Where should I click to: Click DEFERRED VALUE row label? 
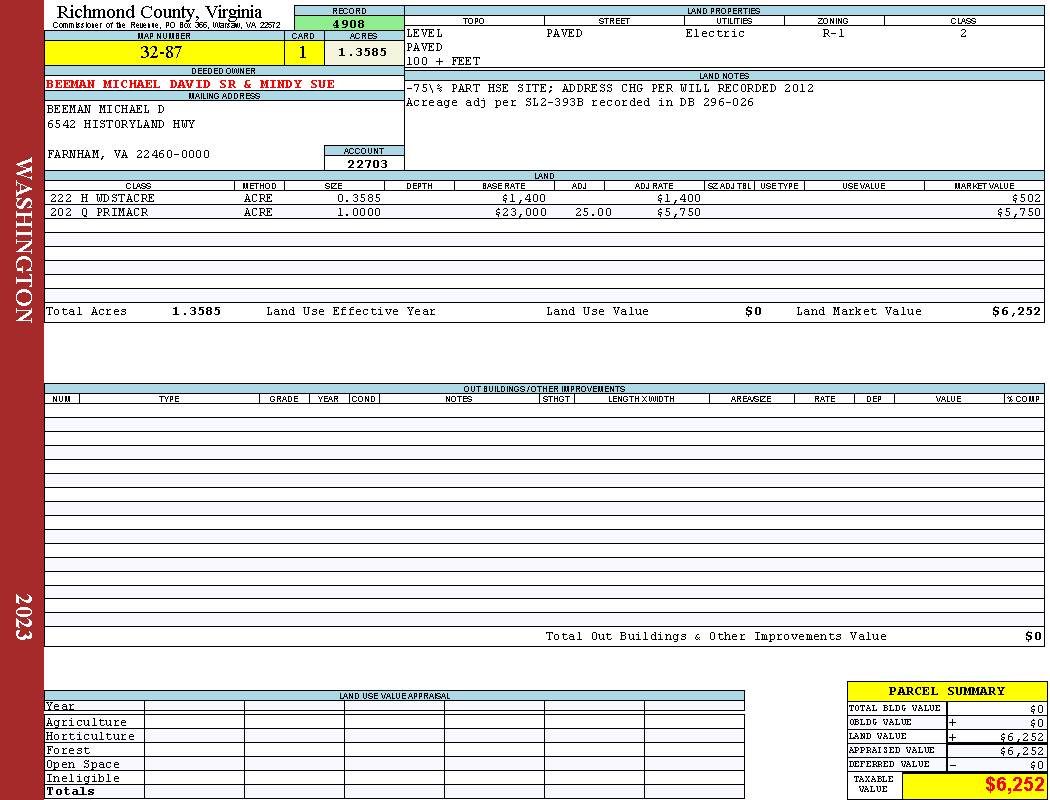point(889,765)
